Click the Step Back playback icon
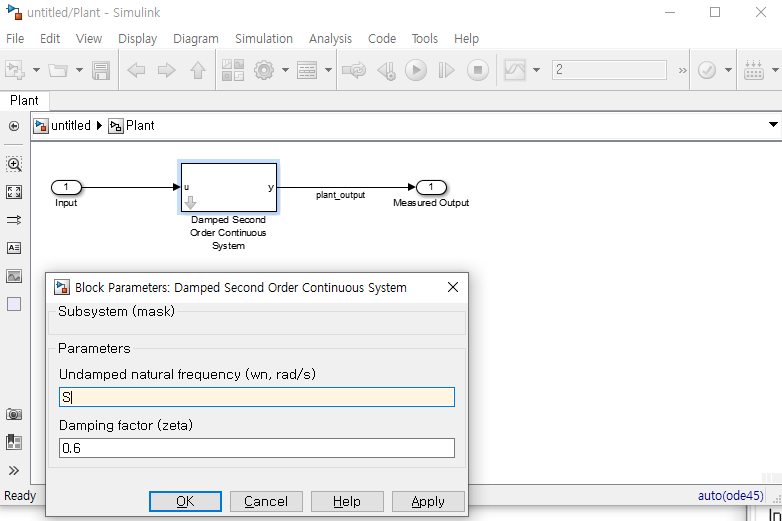 [x=387, y=70]
